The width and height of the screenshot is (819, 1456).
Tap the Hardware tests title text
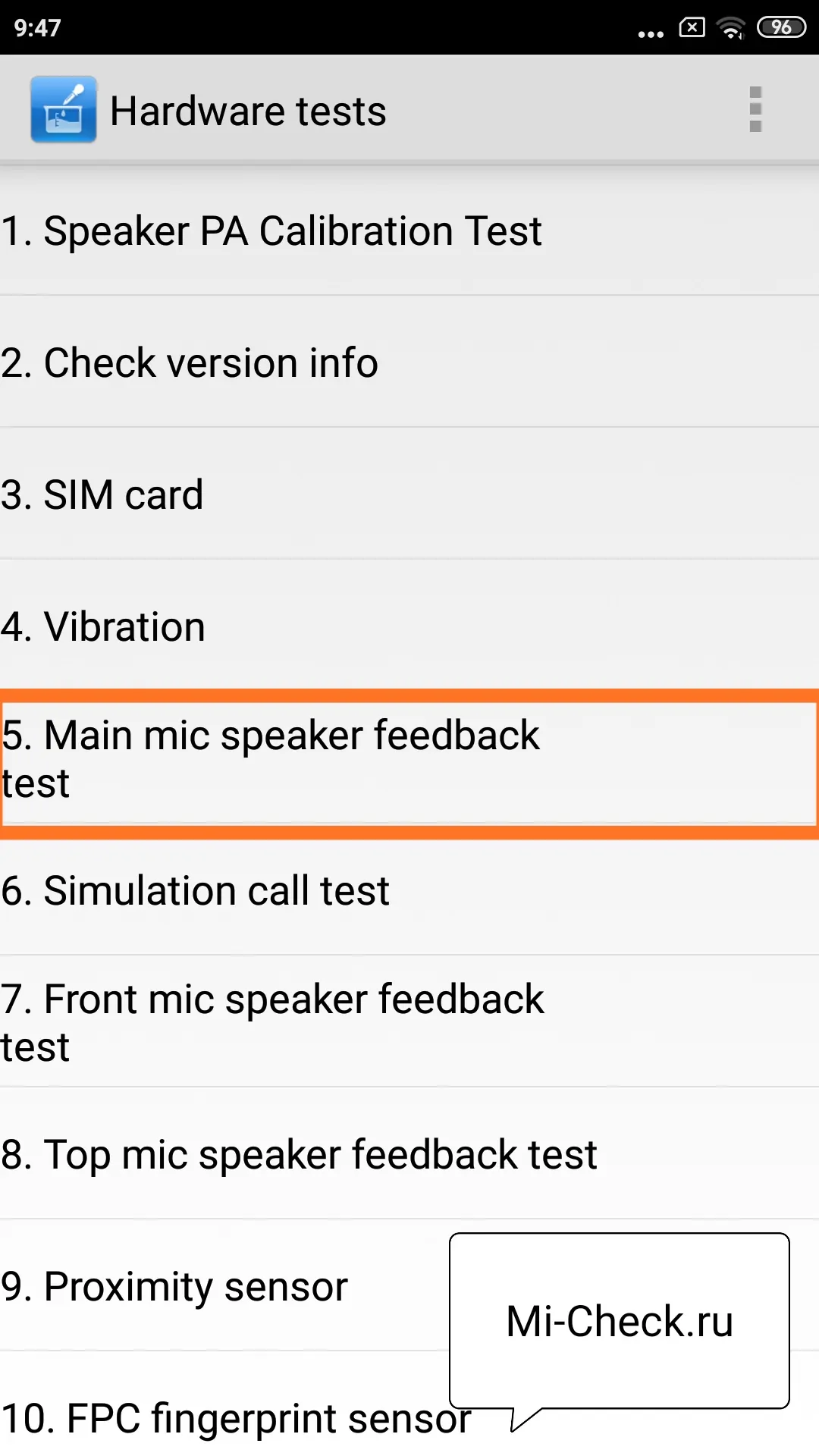tap(248, 111)
